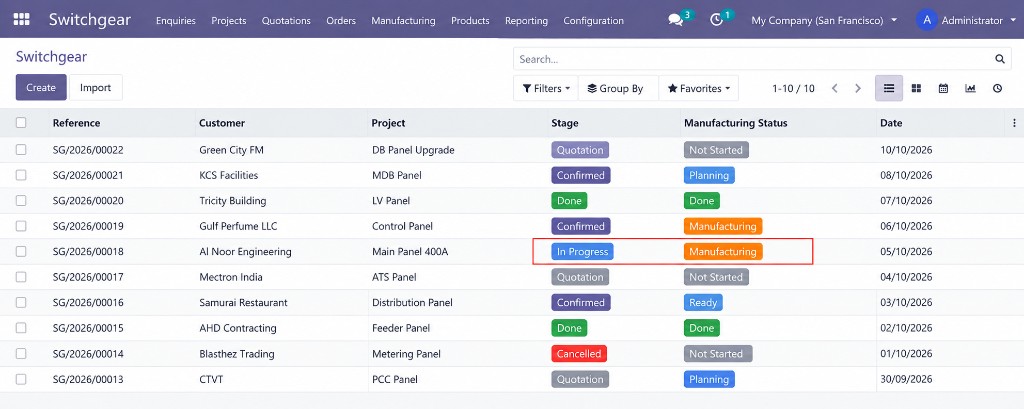Select the checkbox for SG/2026/00018

[x=21, y=252]
